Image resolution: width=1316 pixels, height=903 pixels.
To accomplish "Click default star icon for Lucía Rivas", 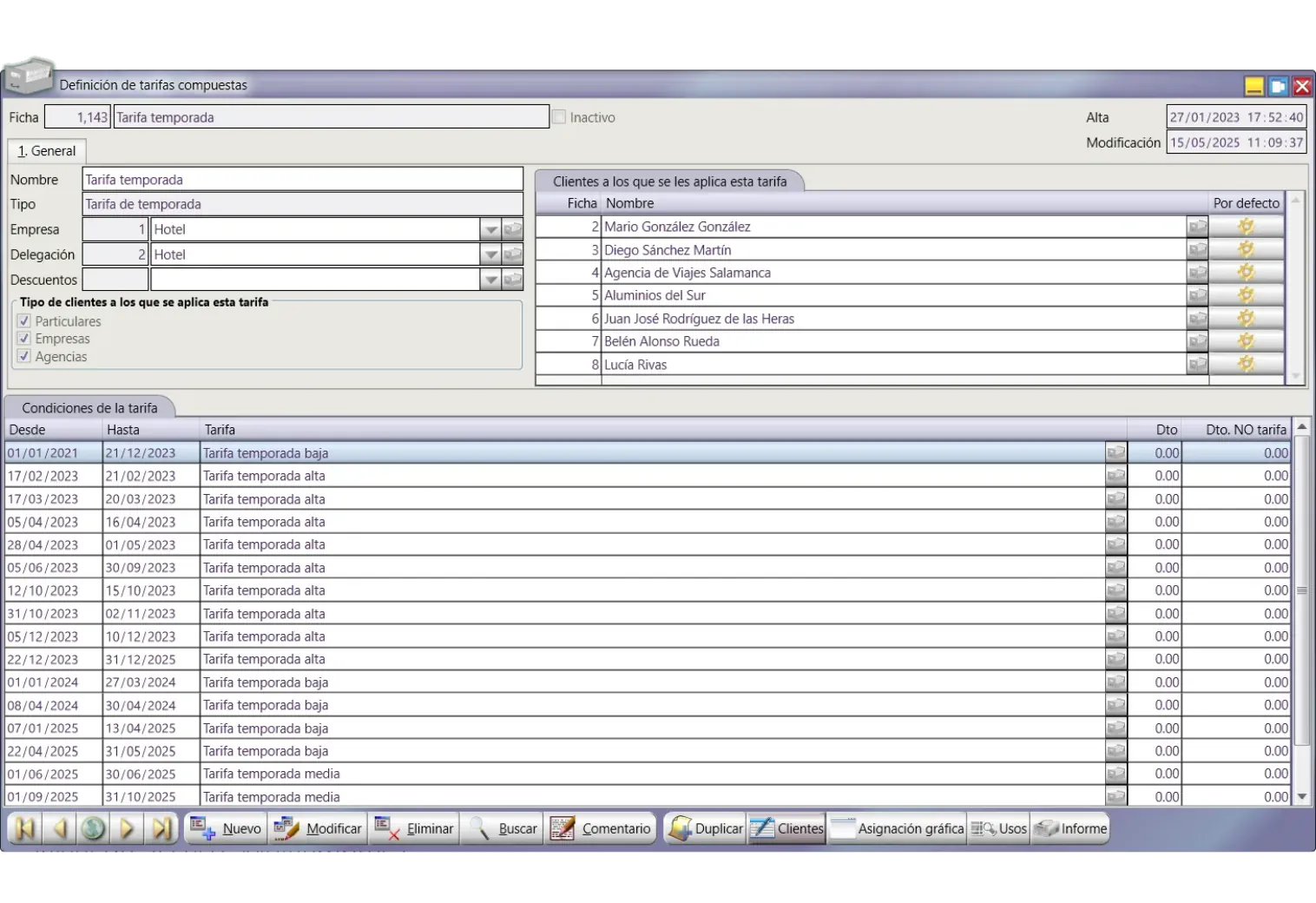I will pyautogui.click(x=1246, y=365).
